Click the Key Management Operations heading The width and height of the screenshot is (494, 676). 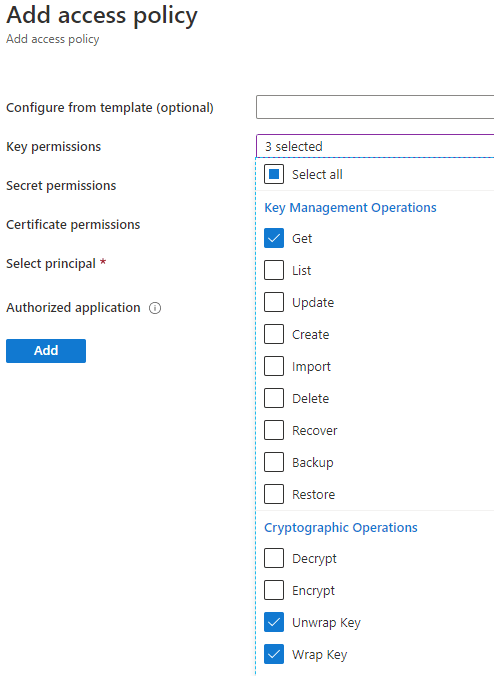pos(350,207)
